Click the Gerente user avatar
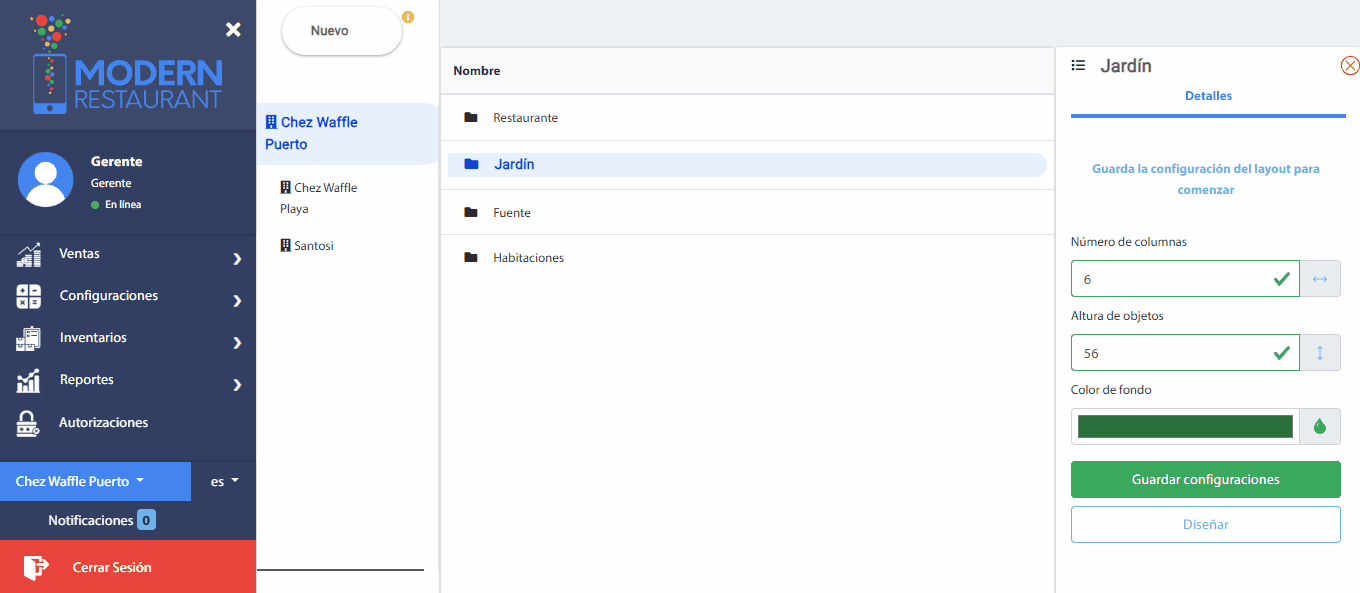 click(46, 180)
